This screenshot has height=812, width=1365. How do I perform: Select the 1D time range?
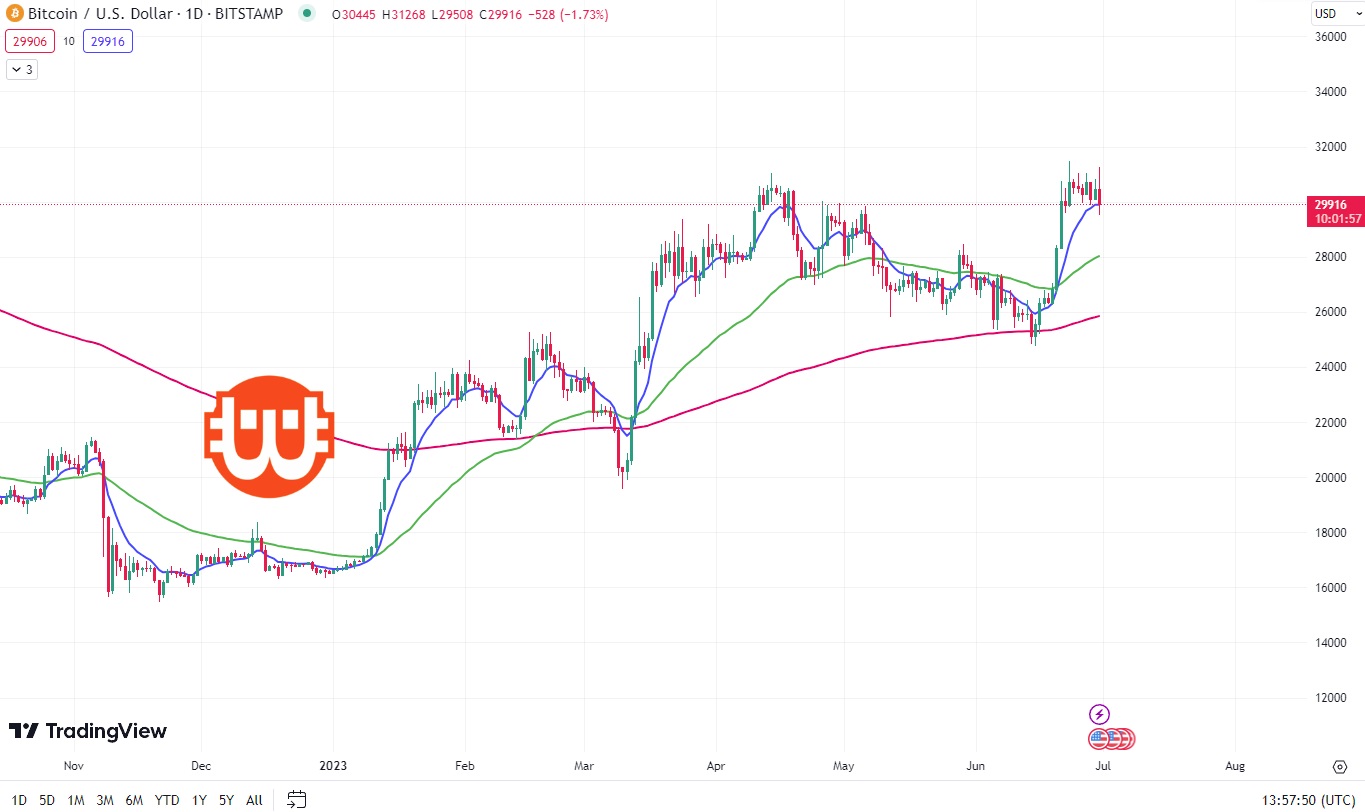[x=19, y=800]
